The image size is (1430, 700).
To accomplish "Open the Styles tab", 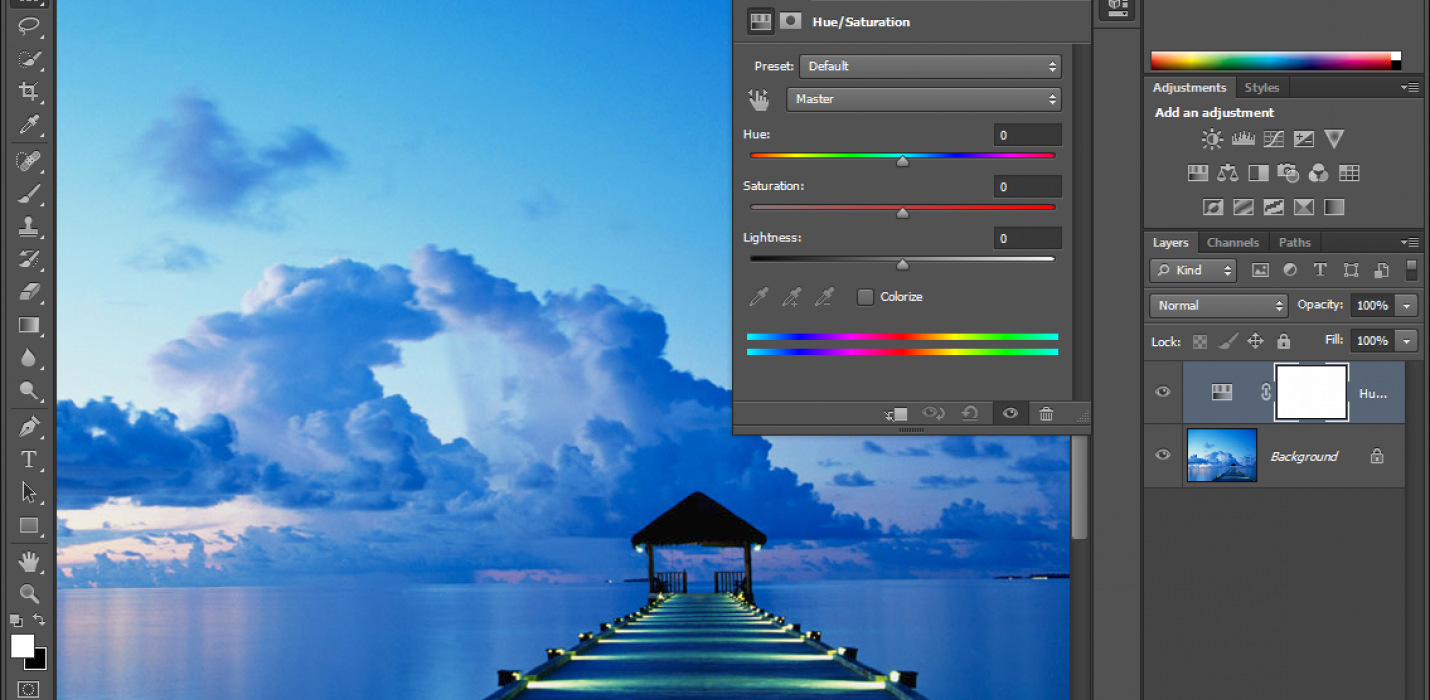I will point(1262,87).
